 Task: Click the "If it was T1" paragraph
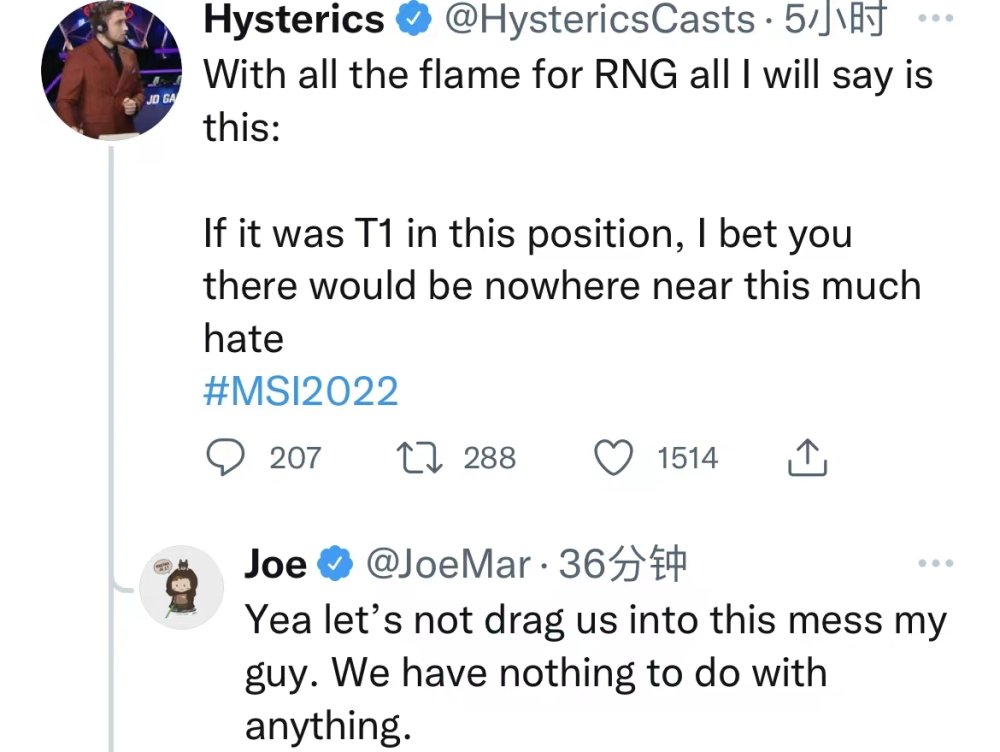pos(560,286)
